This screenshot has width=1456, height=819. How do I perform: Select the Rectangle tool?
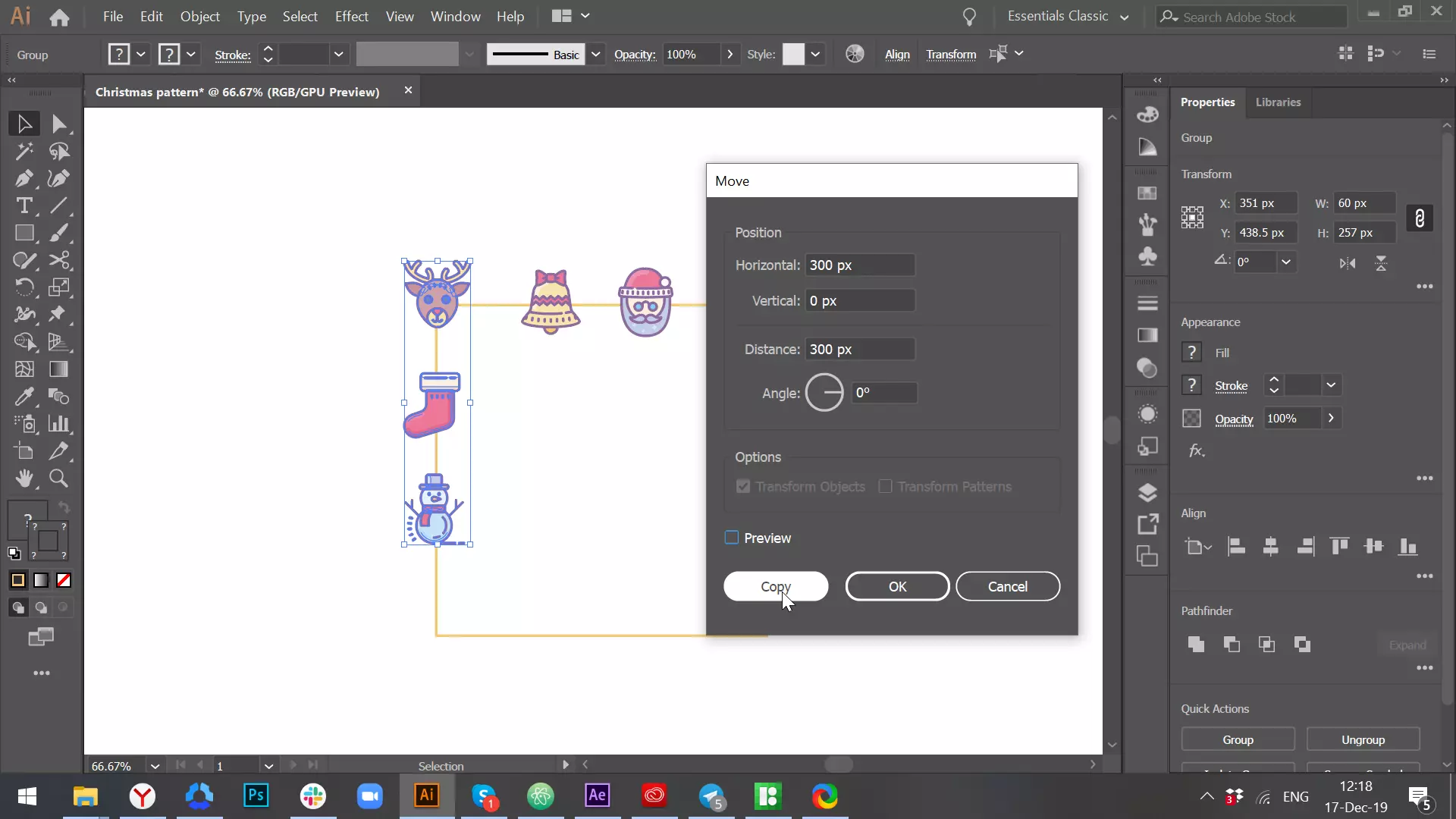pyautogui.click(x=24, y=233)
